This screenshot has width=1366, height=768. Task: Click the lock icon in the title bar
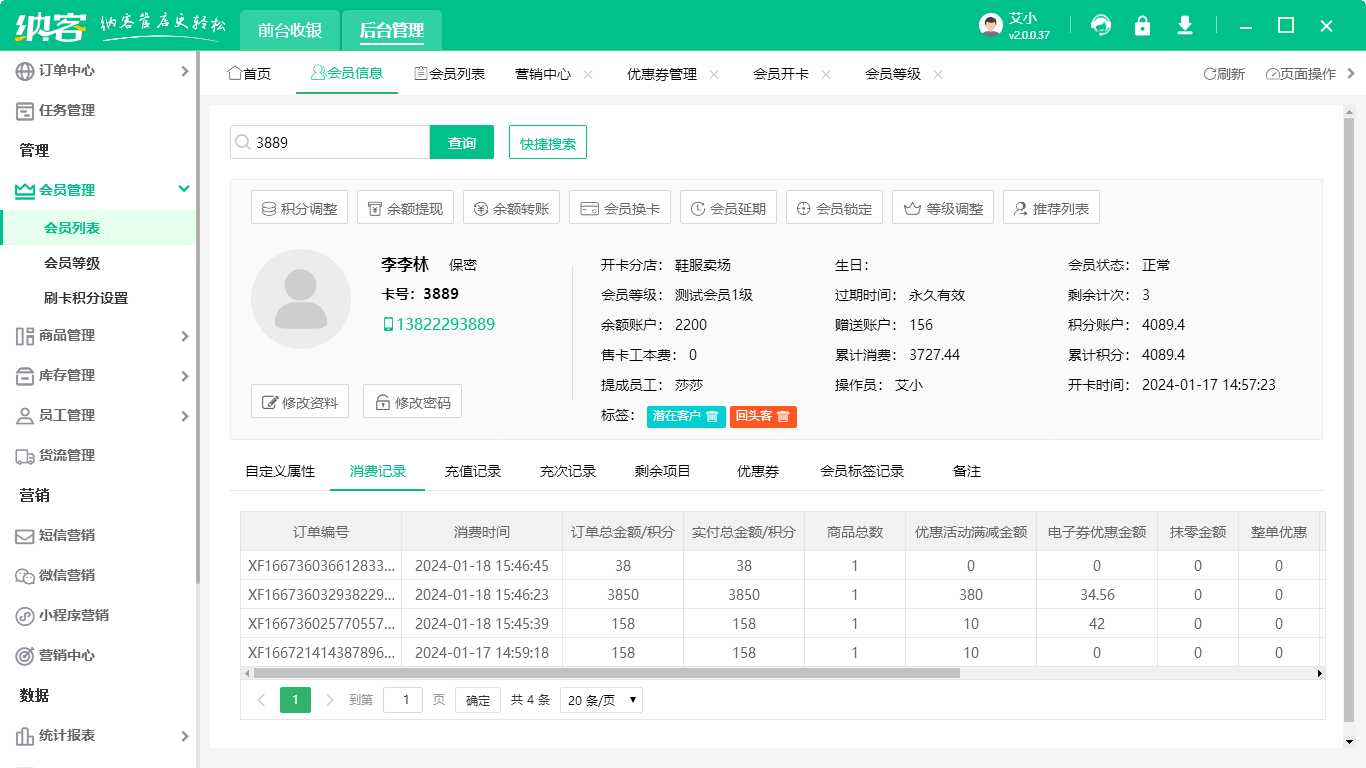click(x=1142, y=25)
